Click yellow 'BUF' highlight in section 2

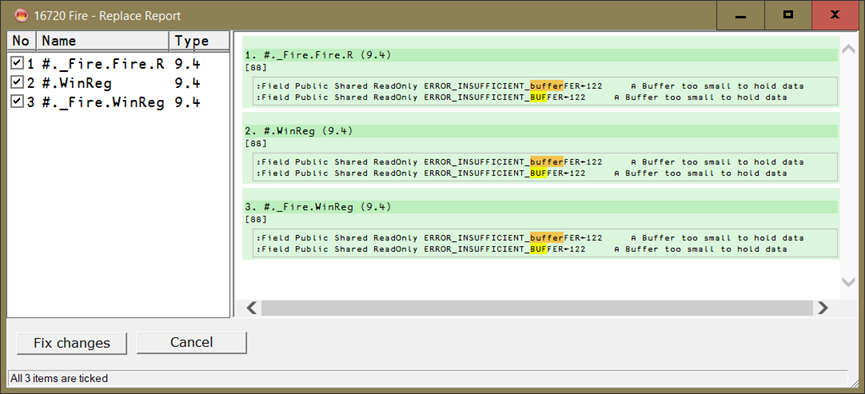pyautogui.click(x=538, y=173)
